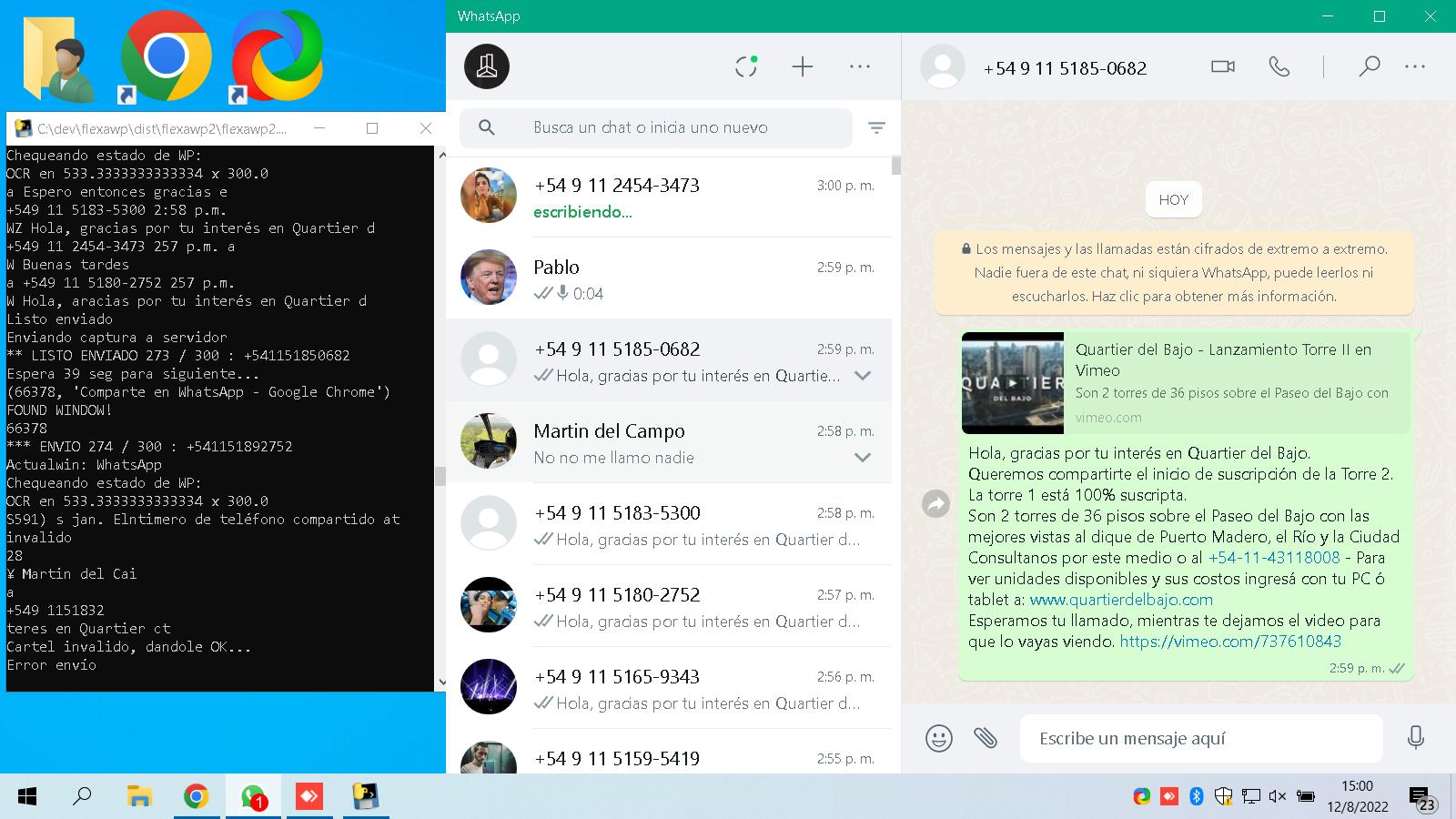Toggle the muted volume tray icon

click(x=1278, y=796)
